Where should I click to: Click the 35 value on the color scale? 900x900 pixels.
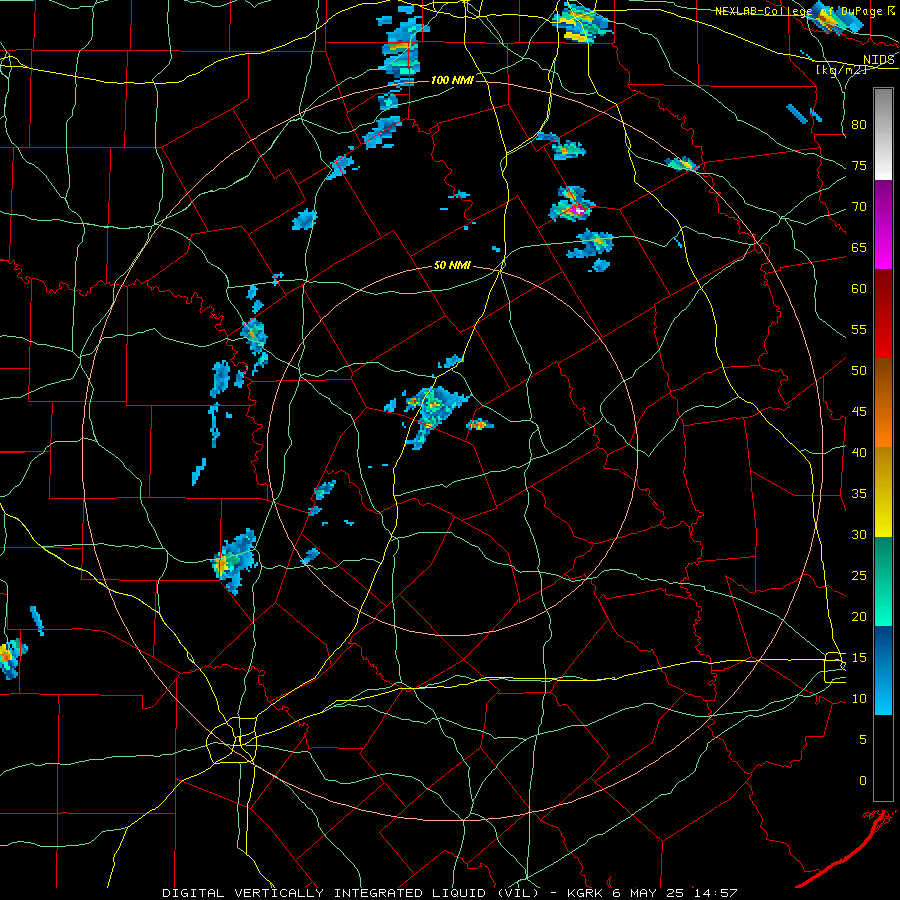point(859,494)
